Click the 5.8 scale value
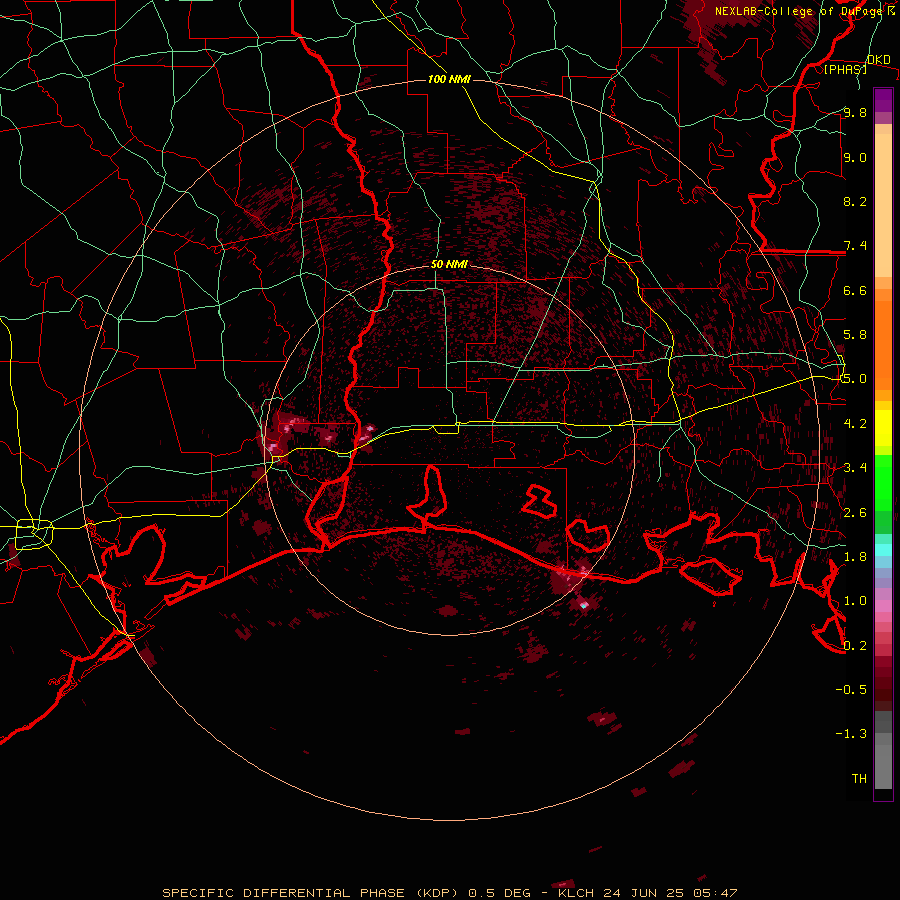This screenshot has height=900, width=900. pos(855,335)
